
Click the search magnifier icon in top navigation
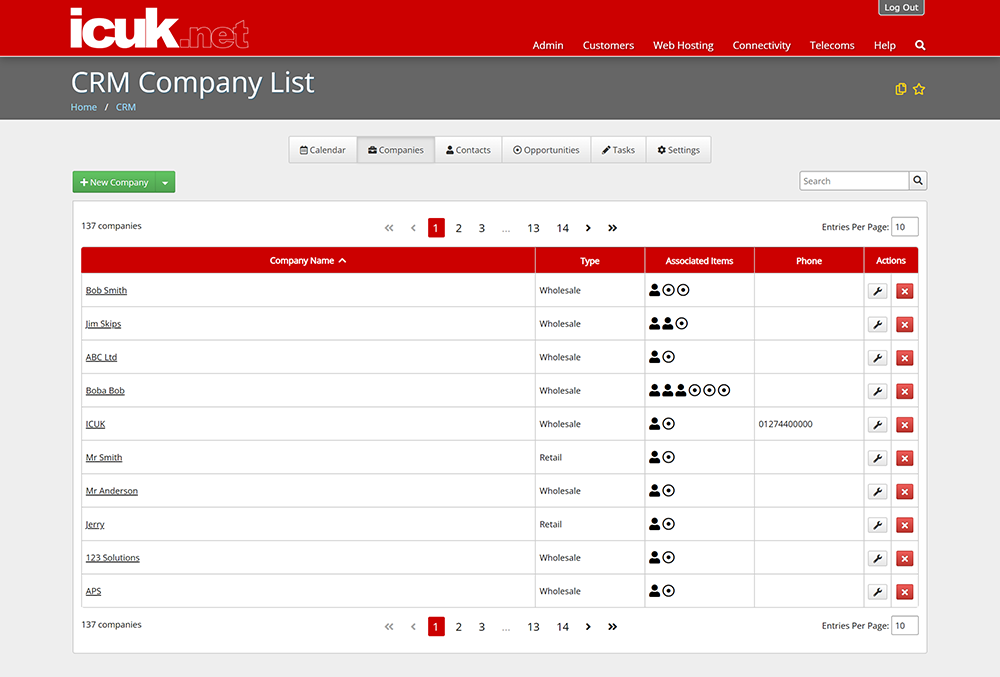point(920,45)
